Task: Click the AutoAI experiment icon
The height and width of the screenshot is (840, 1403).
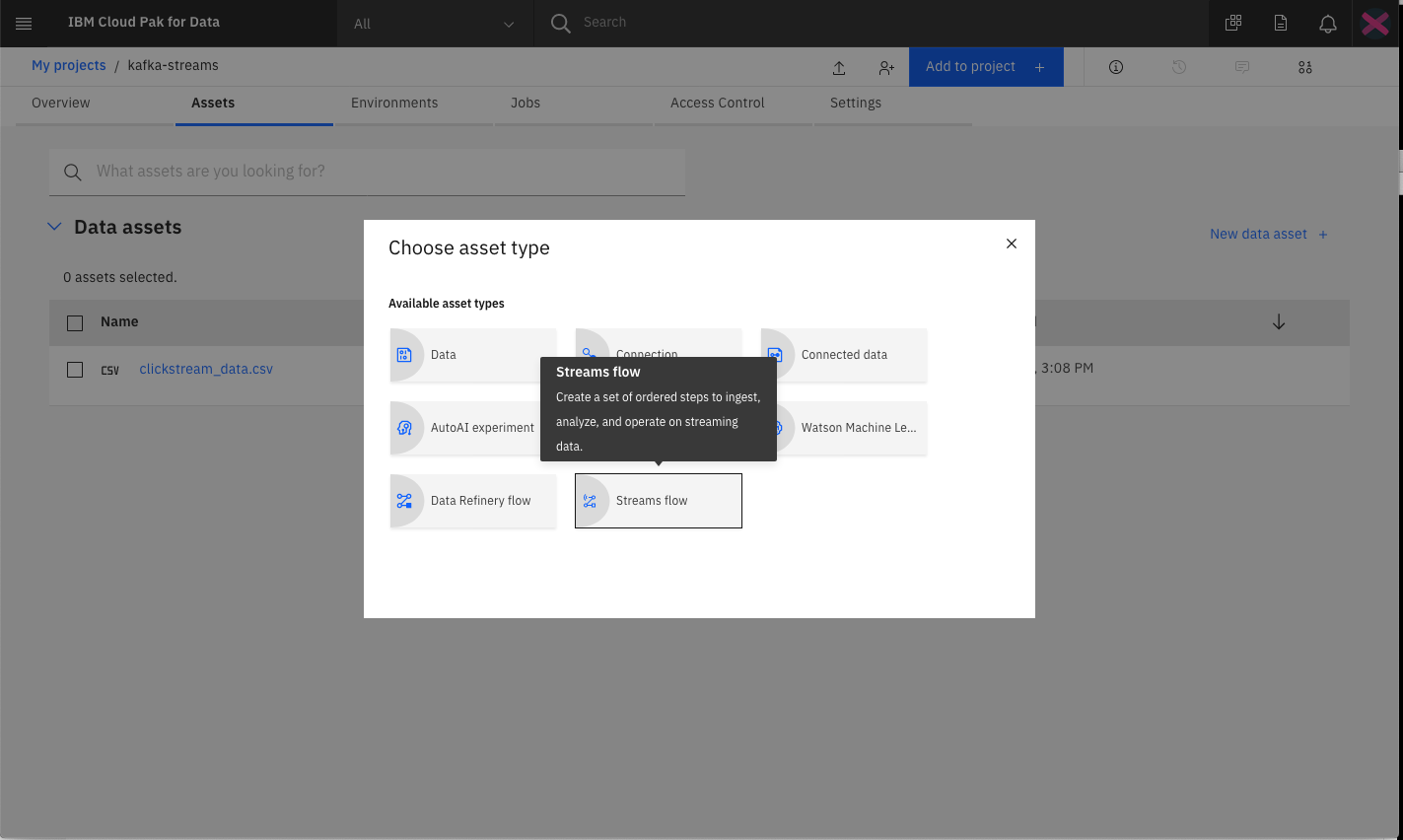Action: click(x=404, y=428)
